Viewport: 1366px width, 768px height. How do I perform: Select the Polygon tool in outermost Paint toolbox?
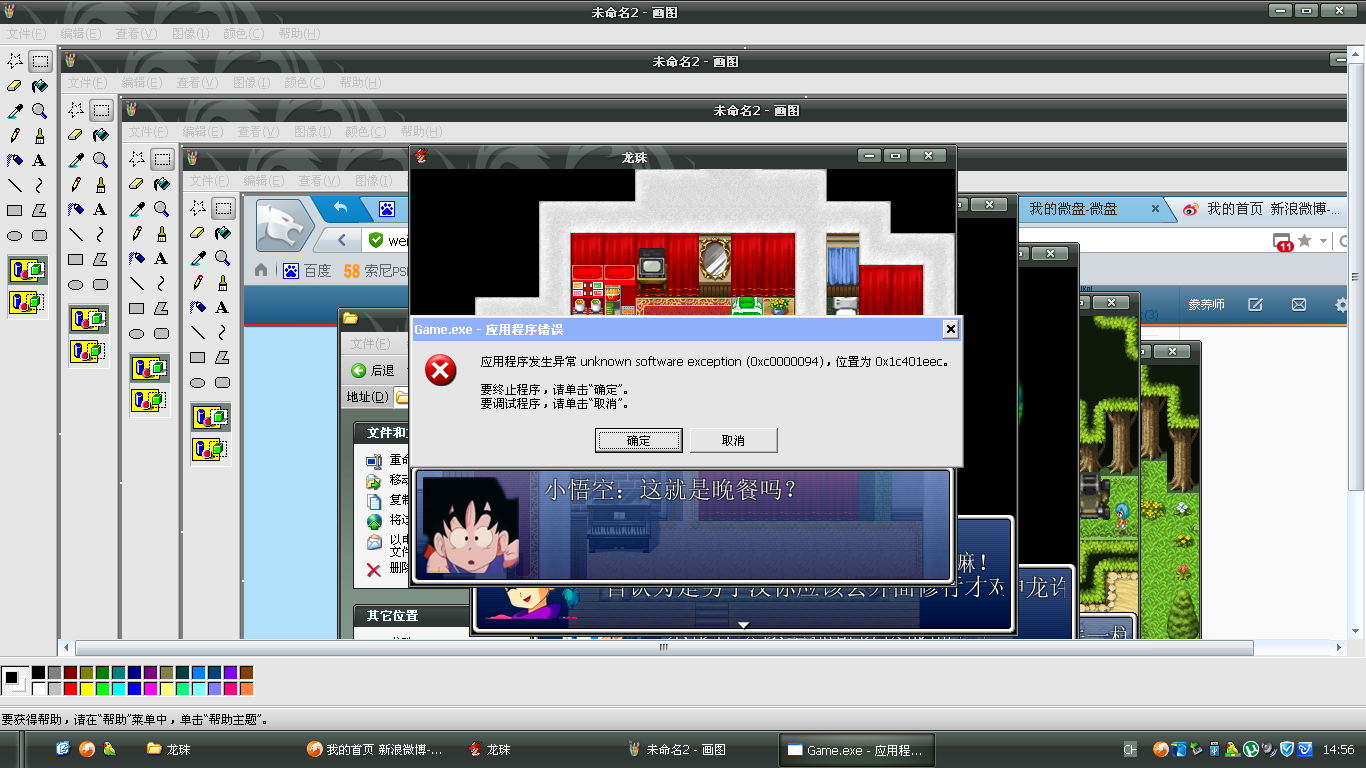(40, 210)
